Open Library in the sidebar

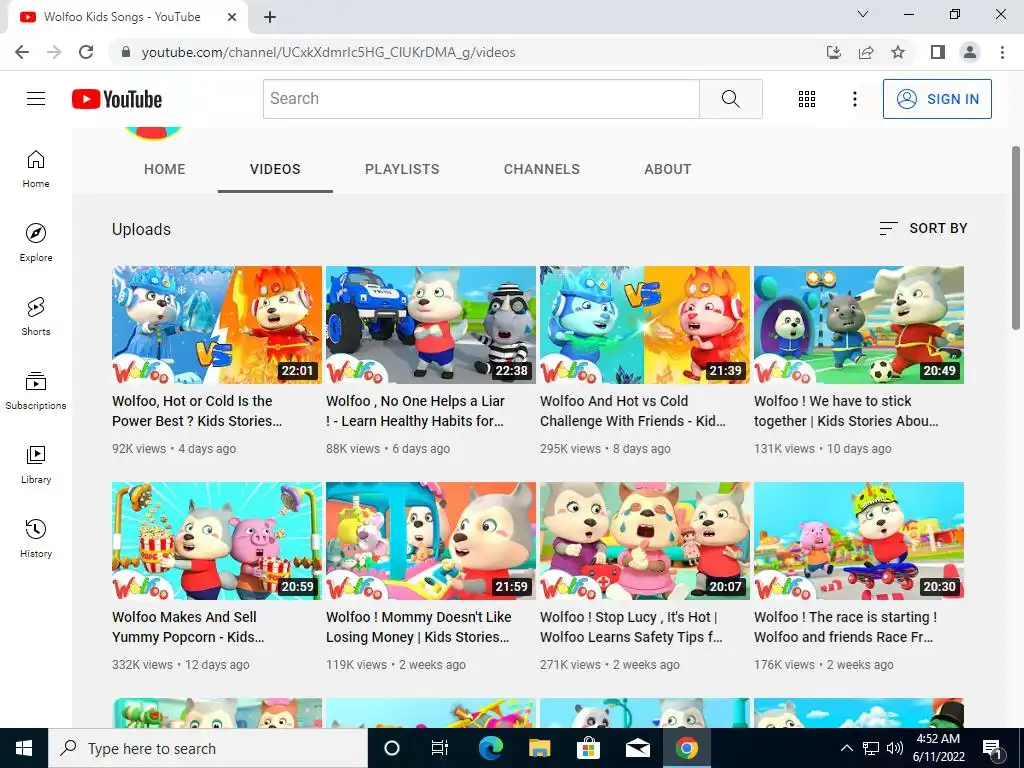click(x=36, y=465)
